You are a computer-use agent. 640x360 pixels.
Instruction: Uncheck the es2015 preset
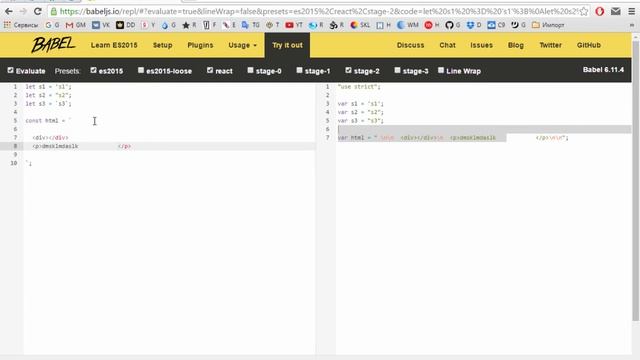(x=93, y=70)
